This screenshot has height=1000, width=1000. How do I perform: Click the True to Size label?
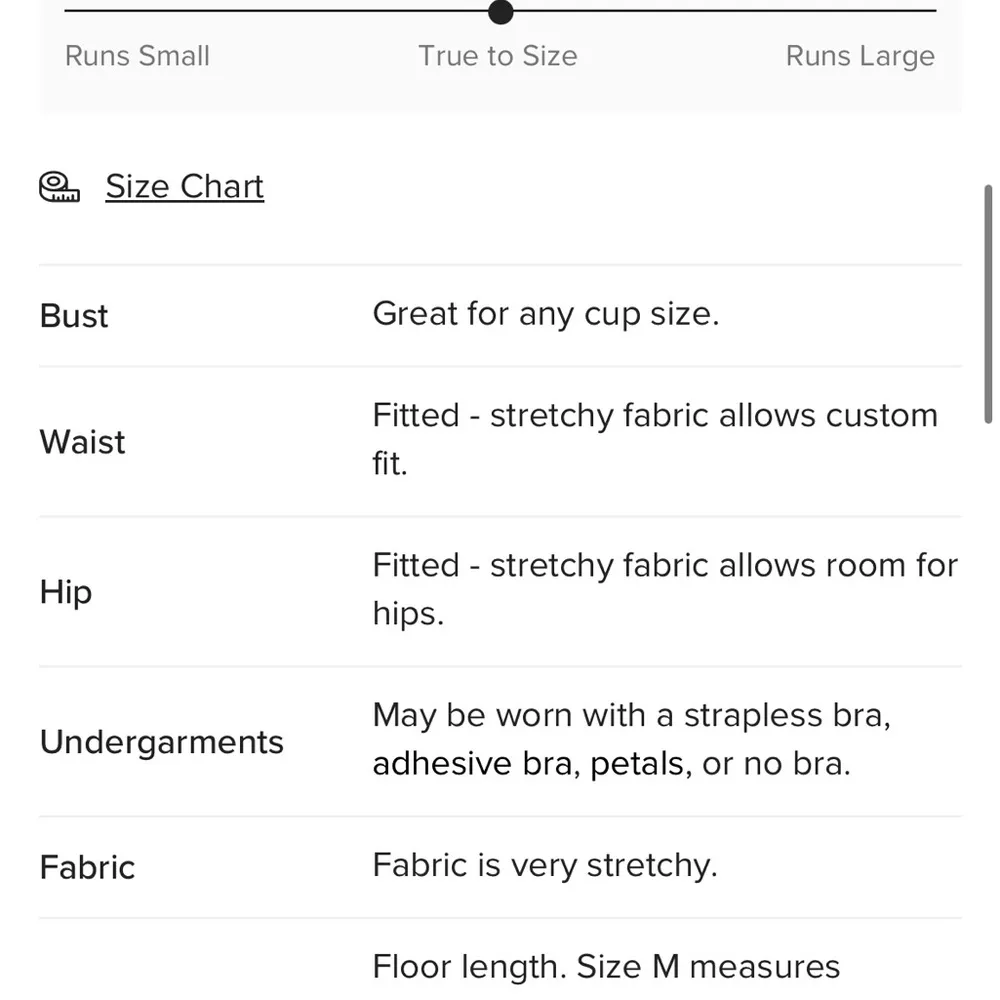(497, 56)
